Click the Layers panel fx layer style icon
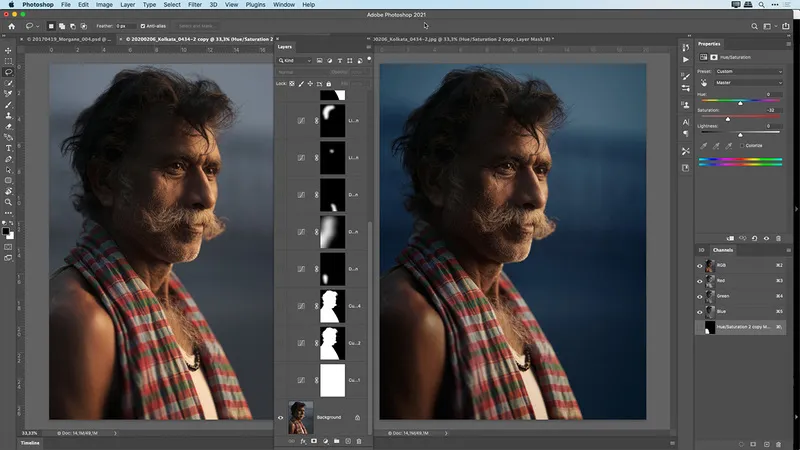800x450 pixels. tap(303, 441)
